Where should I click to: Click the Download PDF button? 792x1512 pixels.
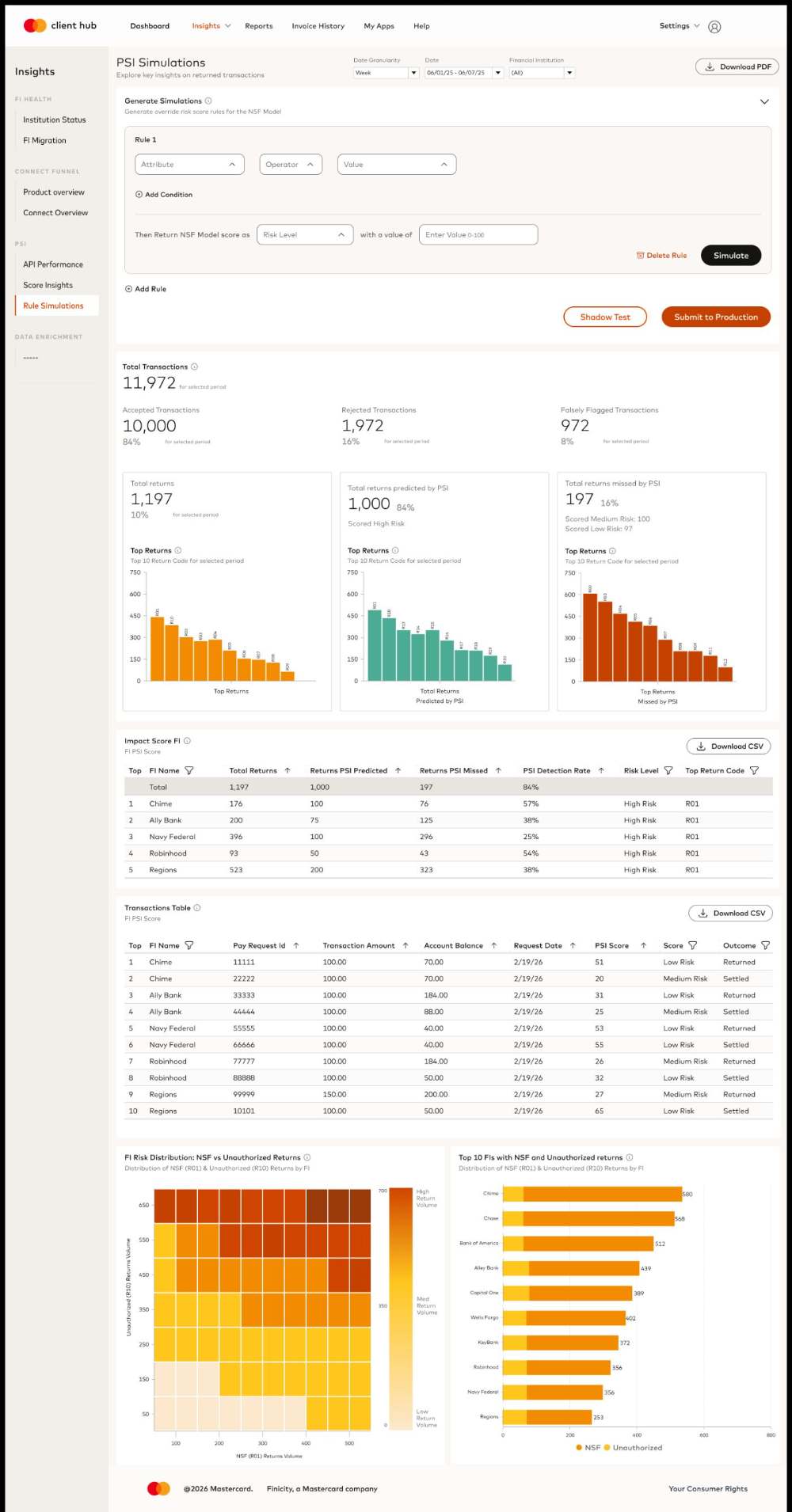tap(737, 67)
